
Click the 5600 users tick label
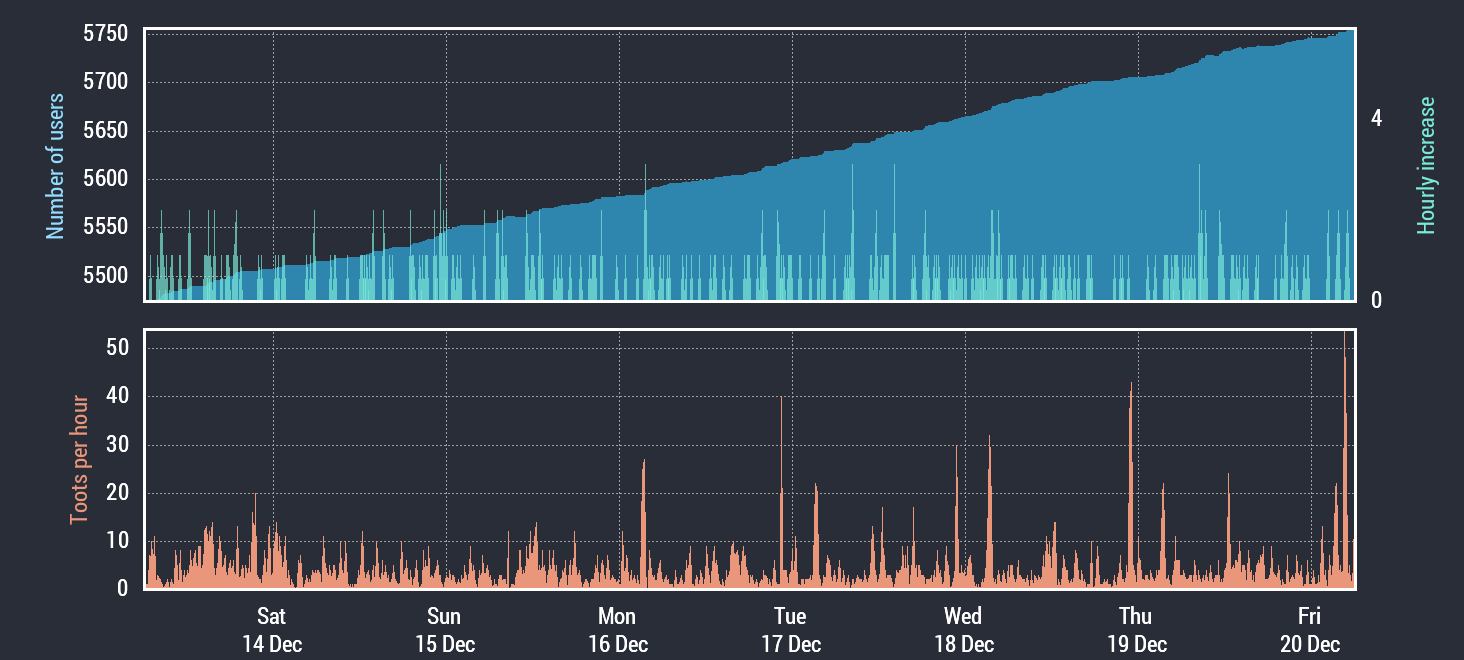[x=105, y=179]
